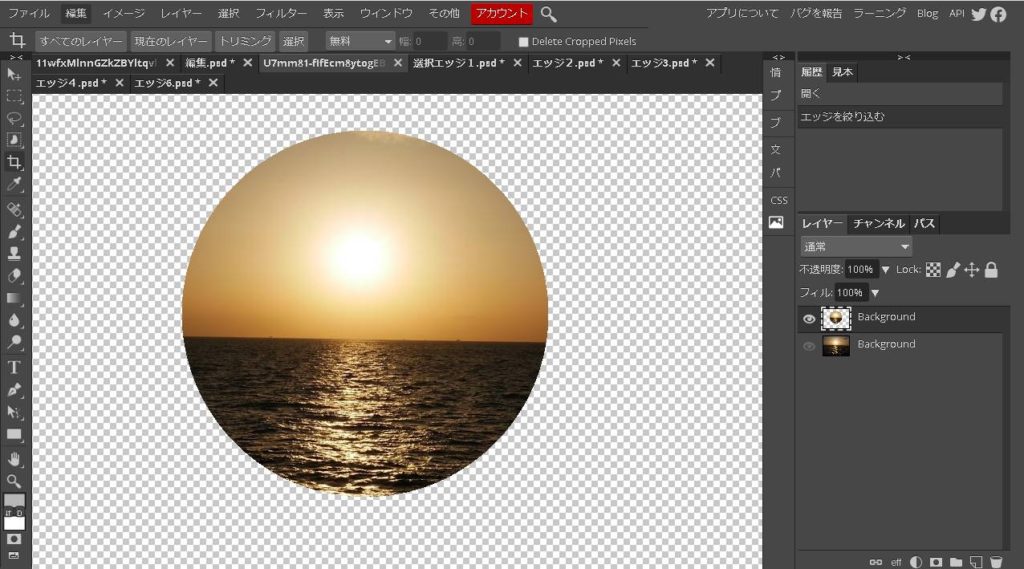Click the white background color swatch

[14, 523]
